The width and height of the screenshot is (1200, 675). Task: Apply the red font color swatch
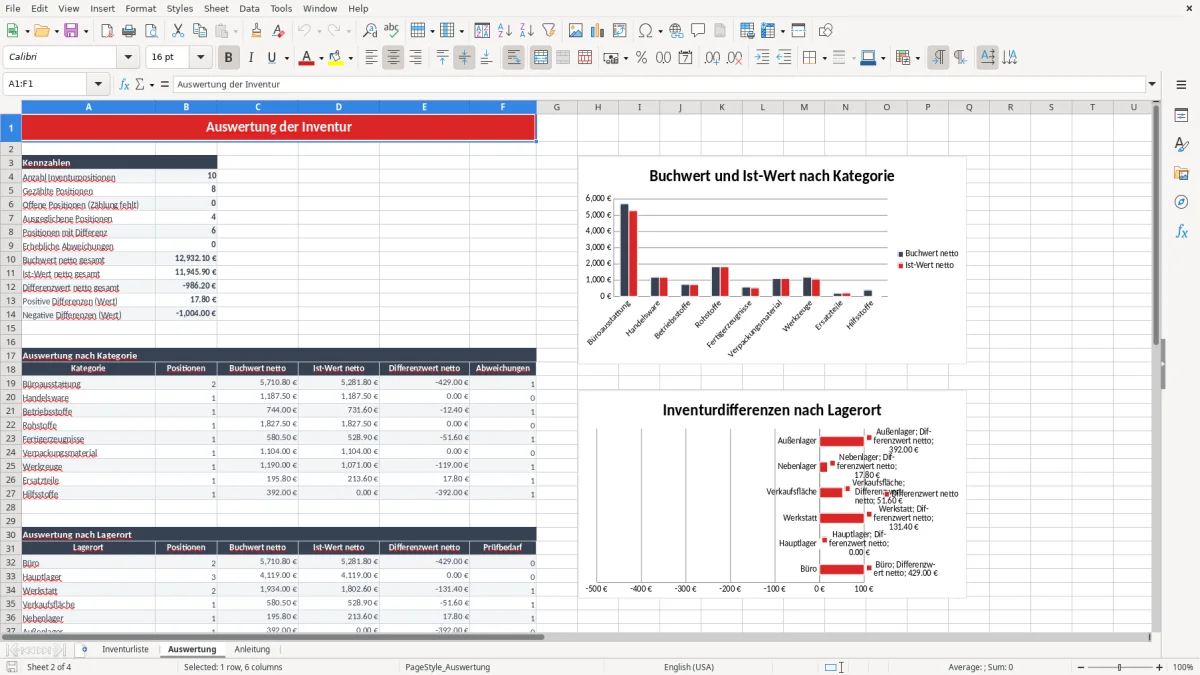coord(306,58)
